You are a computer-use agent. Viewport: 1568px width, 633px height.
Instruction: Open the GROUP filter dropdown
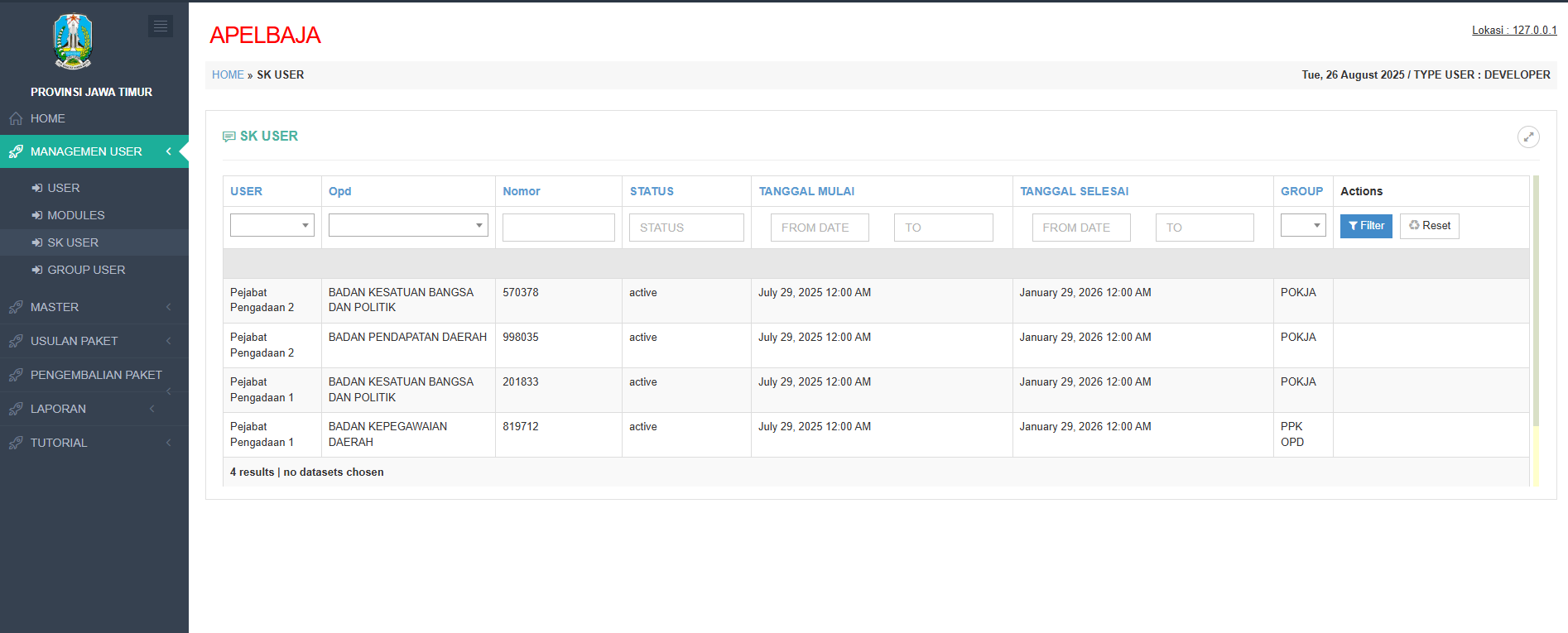1303,225
